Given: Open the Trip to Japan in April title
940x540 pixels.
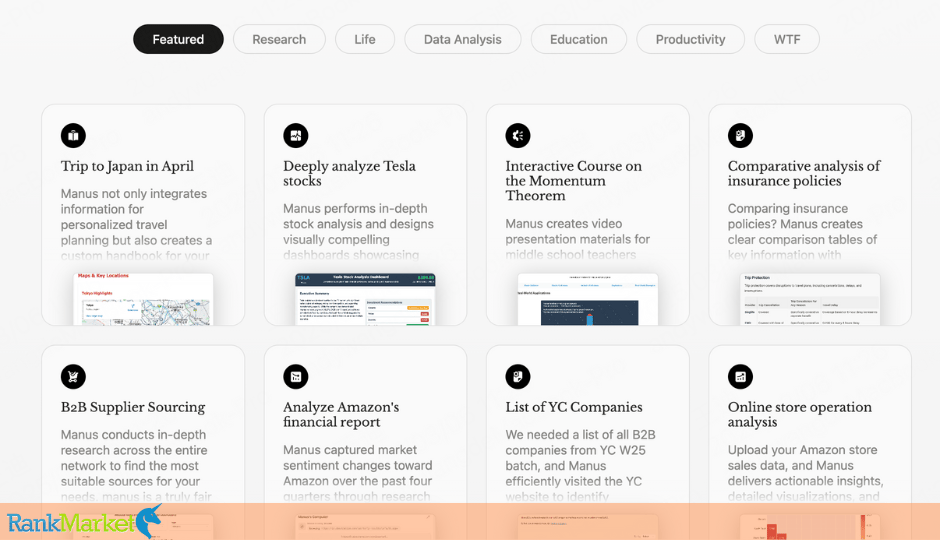Looking at the screenshot, I should [127, 166].
